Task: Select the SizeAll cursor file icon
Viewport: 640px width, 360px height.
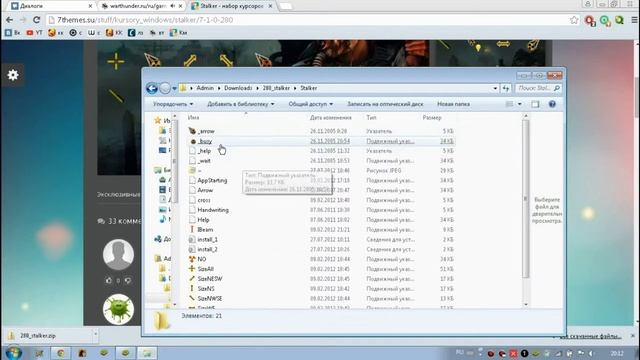Action: (192, 269)
